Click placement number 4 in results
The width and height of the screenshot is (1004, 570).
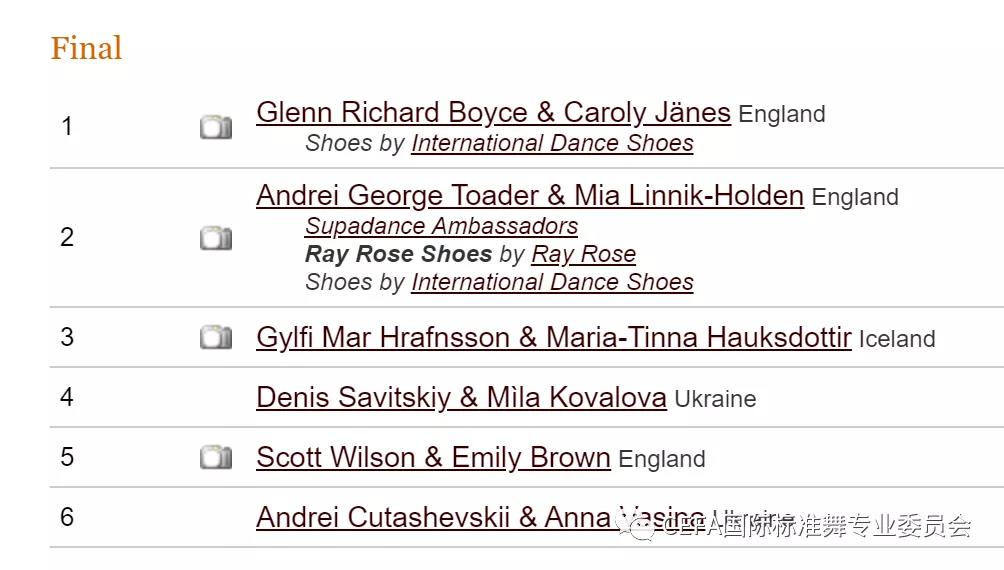(x=67, y=397)
